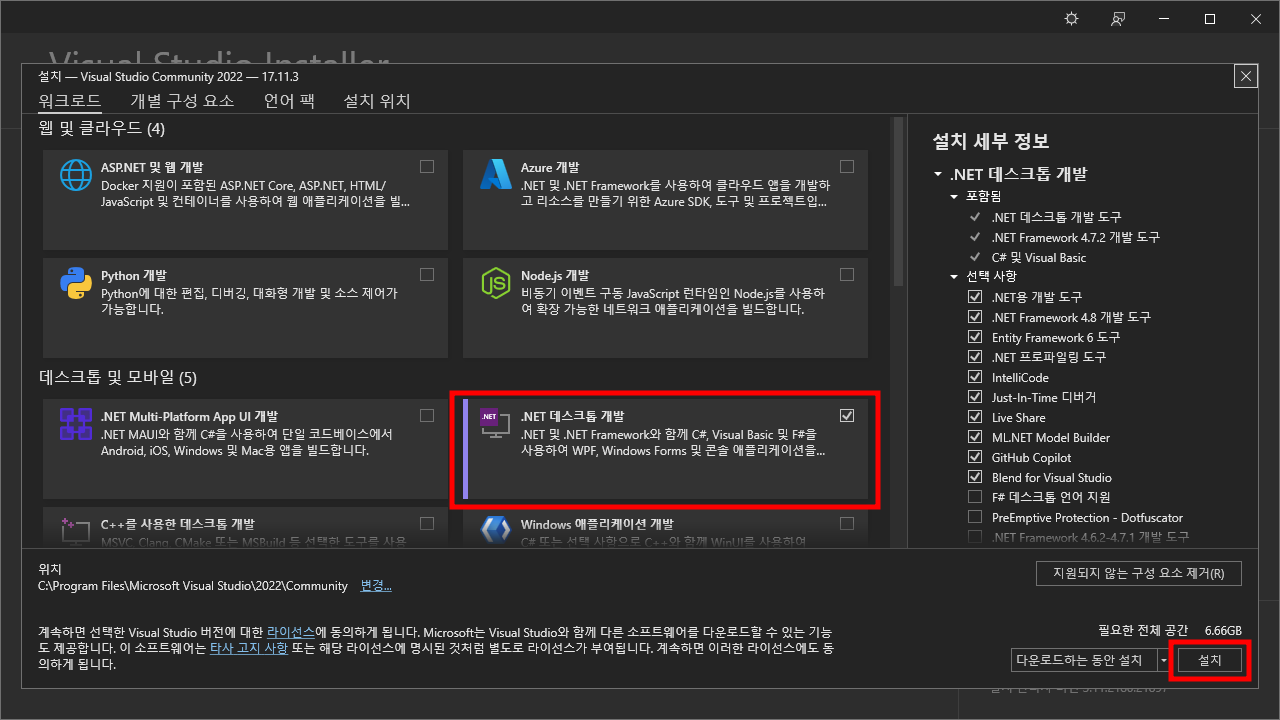
Task: Click the Windows application development icon
Action: 496,530
